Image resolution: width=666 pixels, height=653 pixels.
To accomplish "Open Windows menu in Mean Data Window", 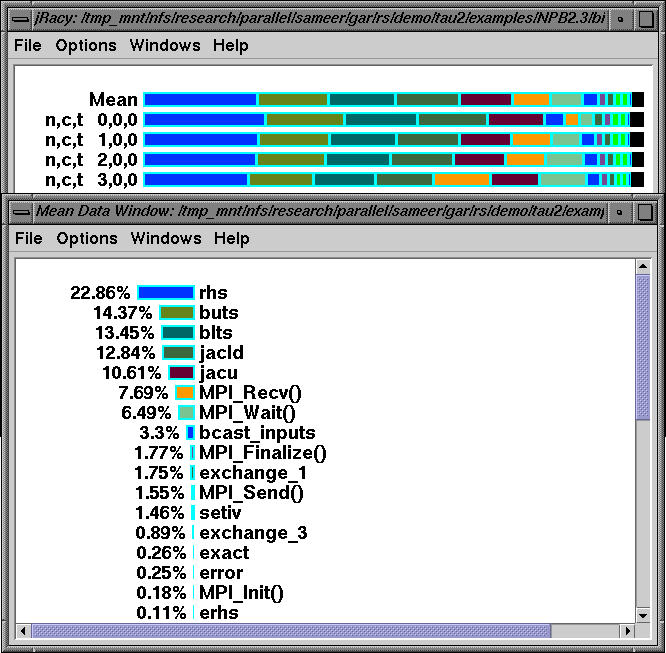I will (166, 238).
